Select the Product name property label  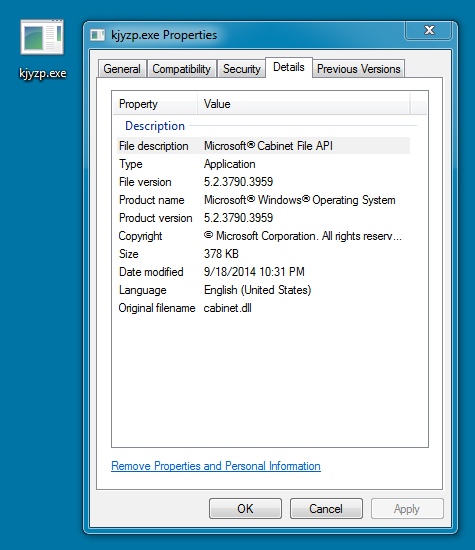click(152, 200)
